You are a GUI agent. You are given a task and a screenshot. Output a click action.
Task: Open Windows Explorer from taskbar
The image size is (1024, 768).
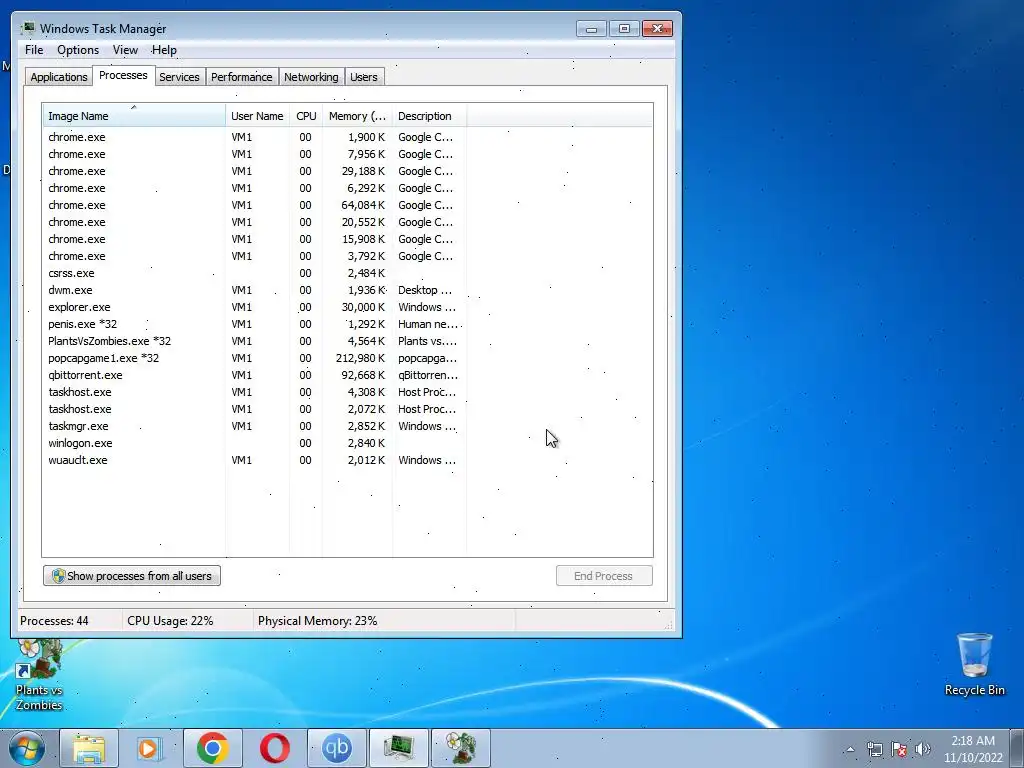click(x=89, y=748)
